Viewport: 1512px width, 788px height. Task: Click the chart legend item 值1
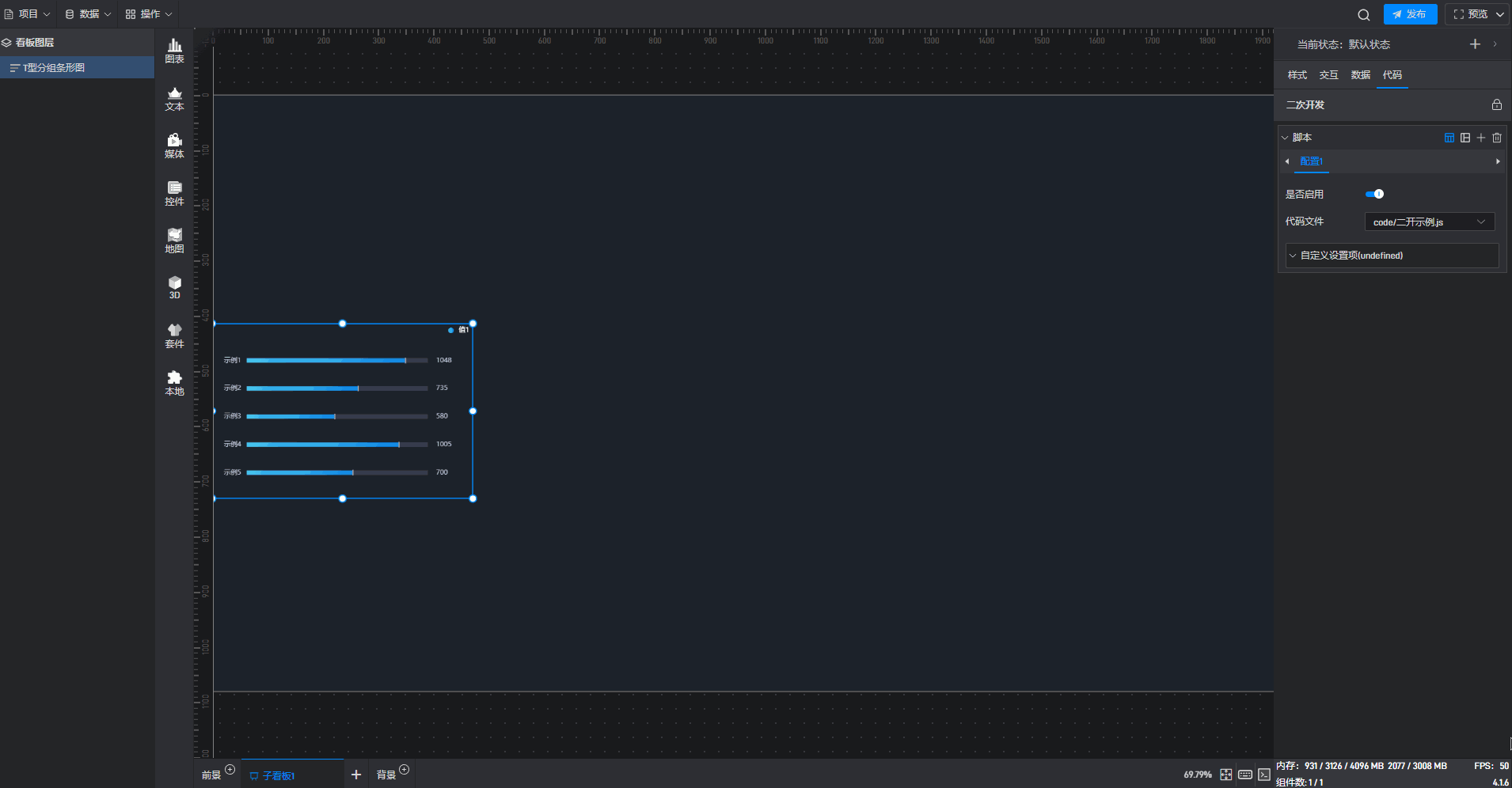[459, 330]
